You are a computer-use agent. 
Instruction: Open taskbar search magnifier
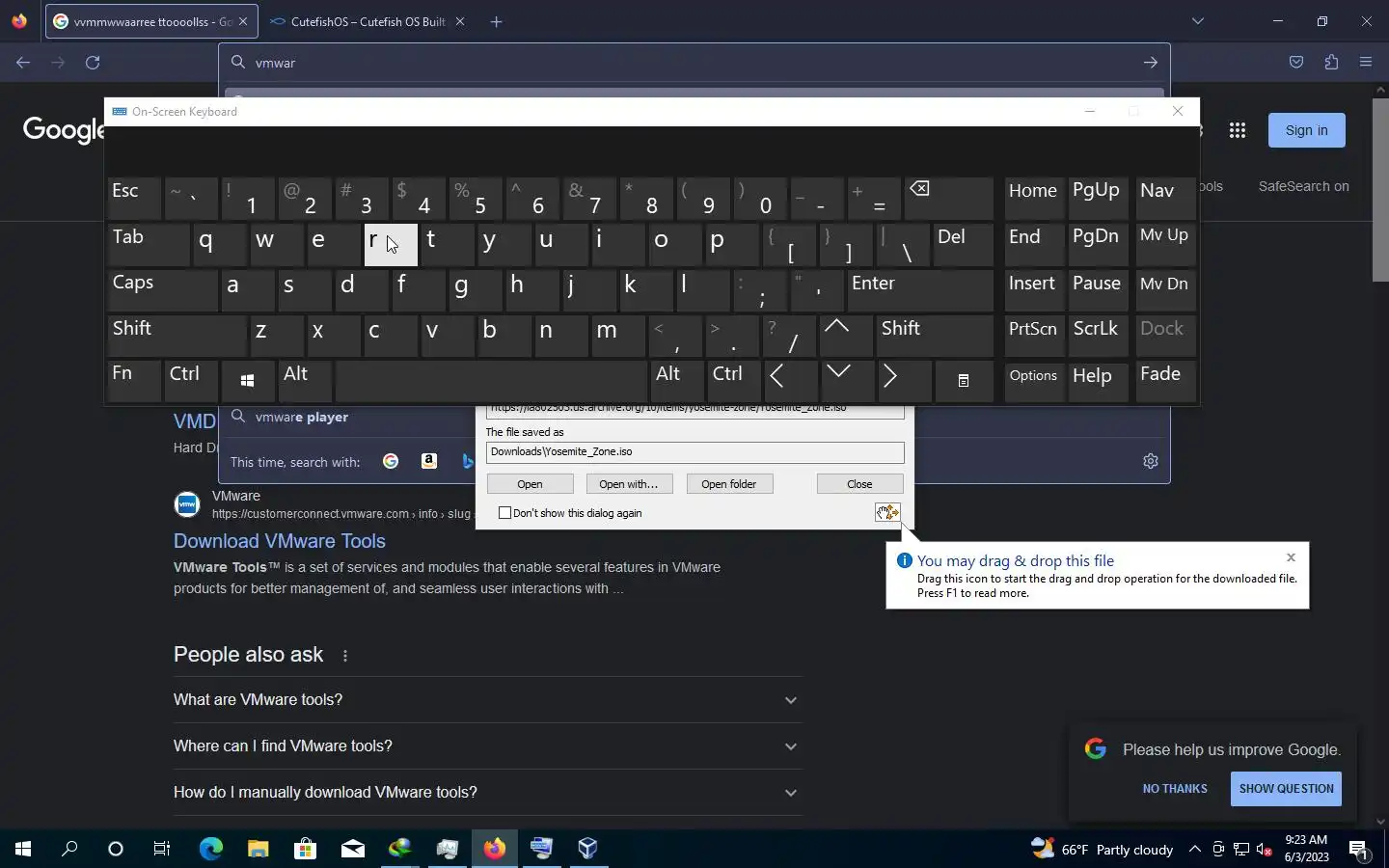[69, 849]
